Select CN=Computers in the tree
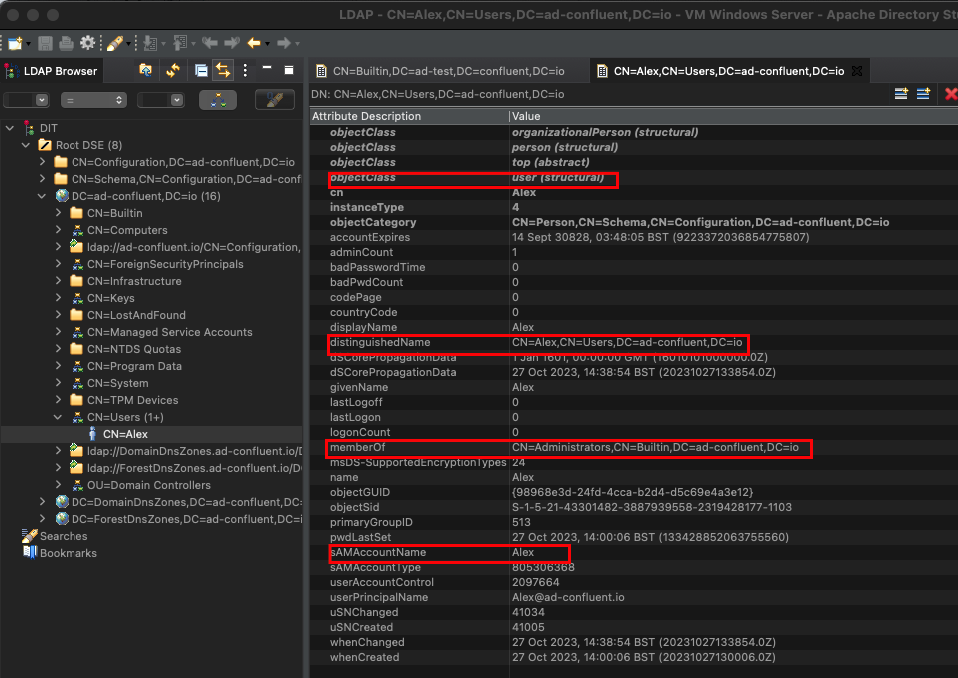Image resolution: width=958 pixels, height=678 pixels. [127, 230]
